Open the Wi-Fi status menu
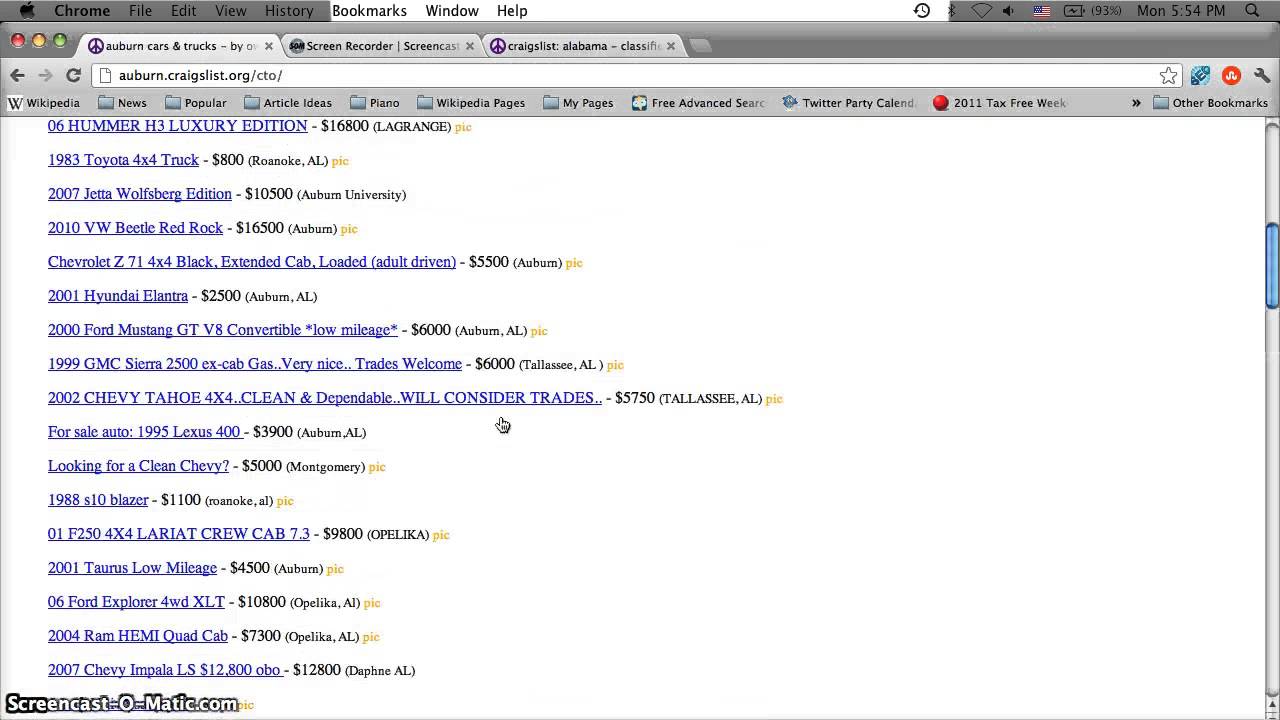1280x720 pixels. (981, 10)
